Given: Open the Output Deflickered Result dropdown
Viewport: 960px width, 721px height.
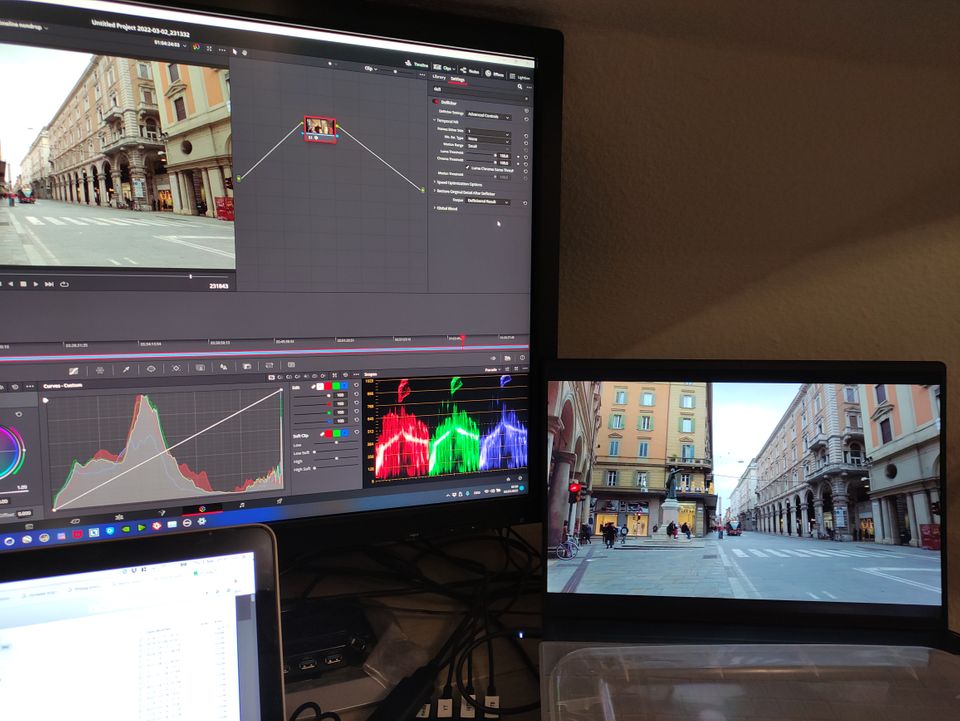Looking at the screenshot, I should point(488,201).
